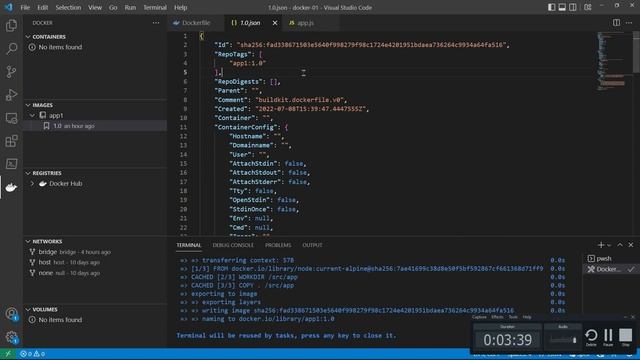
Task: Toggle secondary side bar layout icon
Action: click(x=573, y=7)
